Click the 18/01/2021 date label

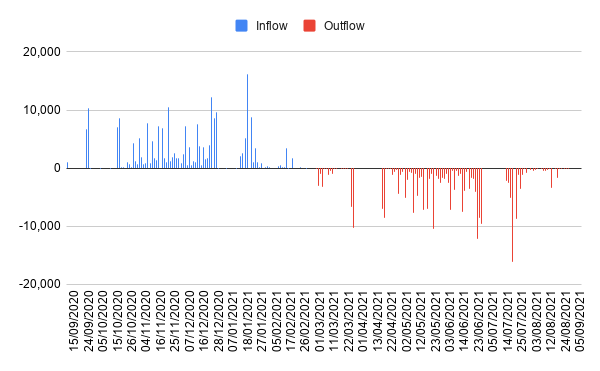pos(247,321)
